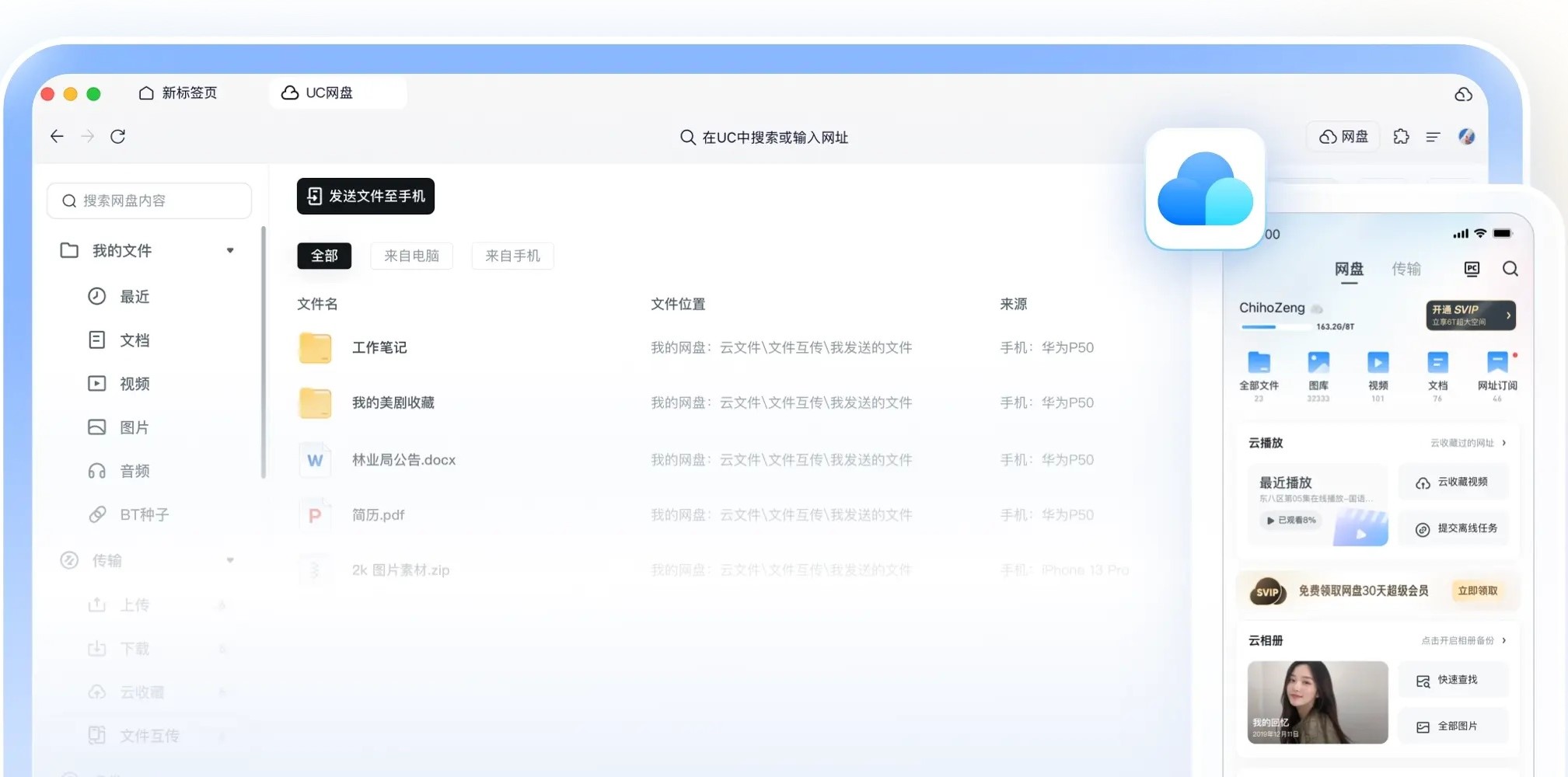Select the BT种子 sidebar icon

[x=96, y=514]
